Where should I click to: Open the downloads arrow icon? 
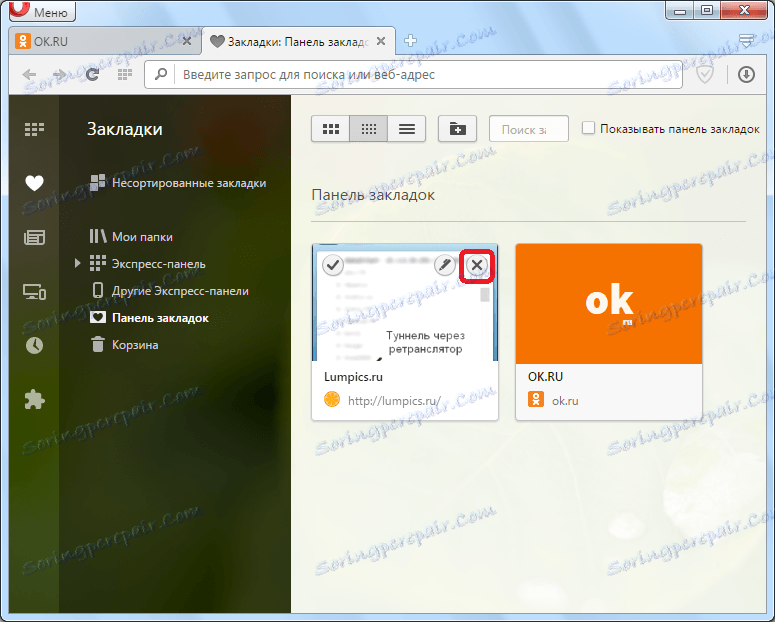[746, 75]
